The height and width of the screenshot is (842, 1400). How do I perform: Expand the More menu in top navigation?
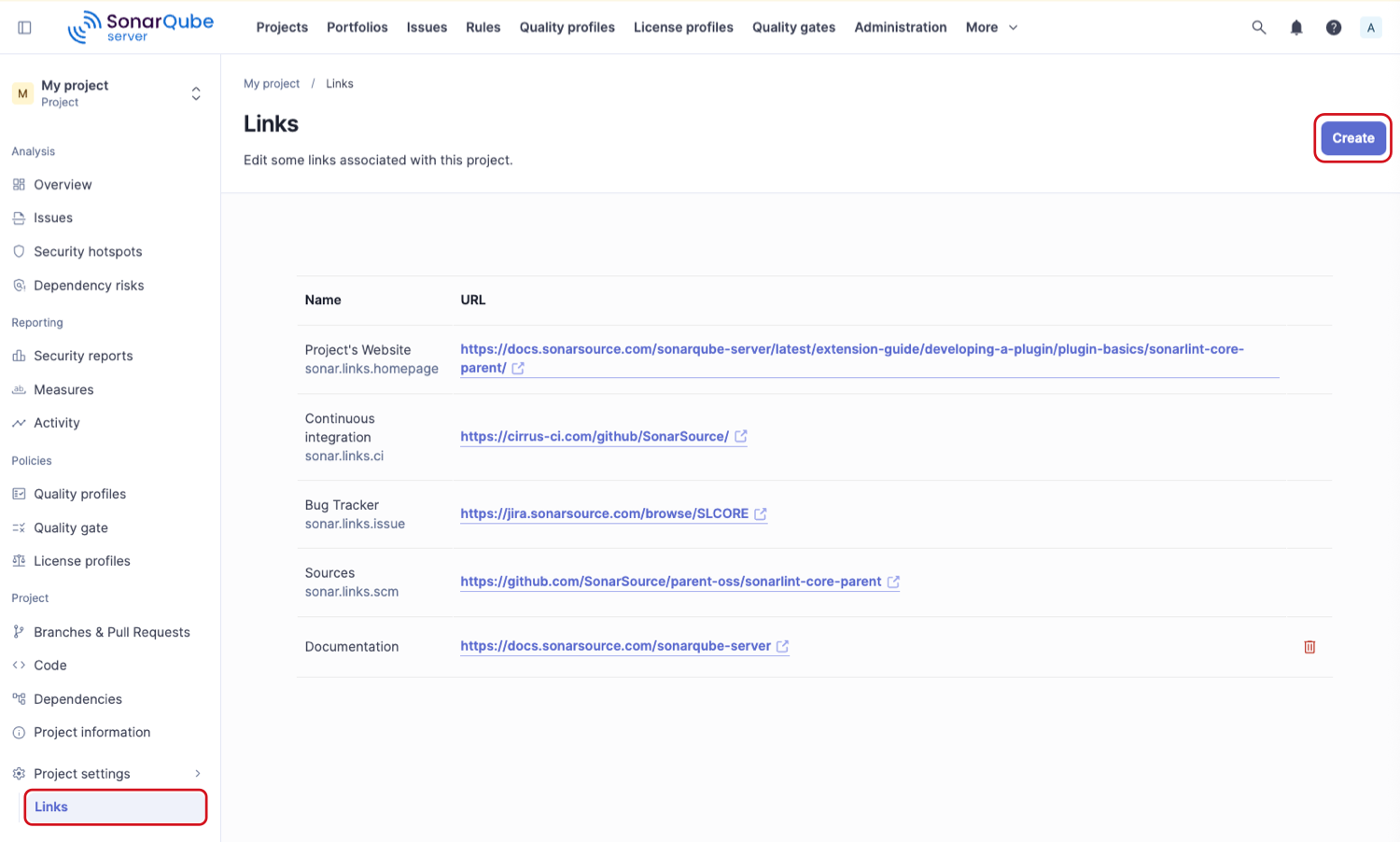pyautogui.click(x=992, y=27)
